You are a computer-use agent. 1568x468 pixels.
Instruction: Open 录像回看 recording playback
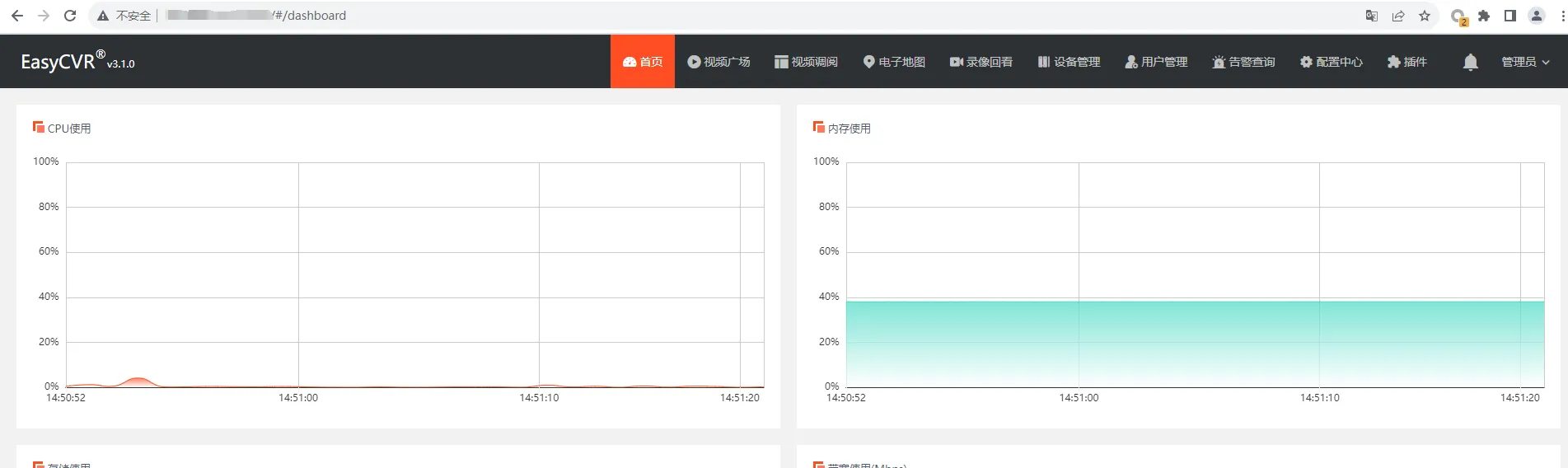(981, 62)
